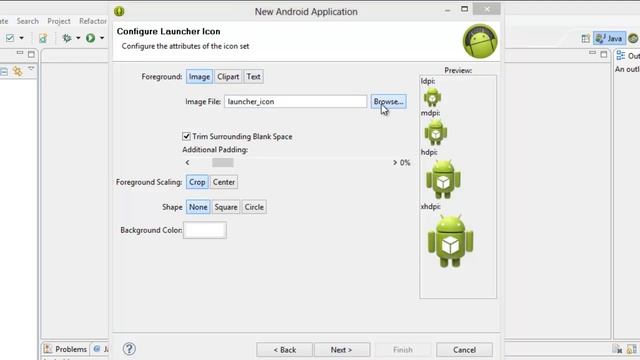Screen dimensions: 640x360
Task: Click the help question mark icon
Action: 129,349
